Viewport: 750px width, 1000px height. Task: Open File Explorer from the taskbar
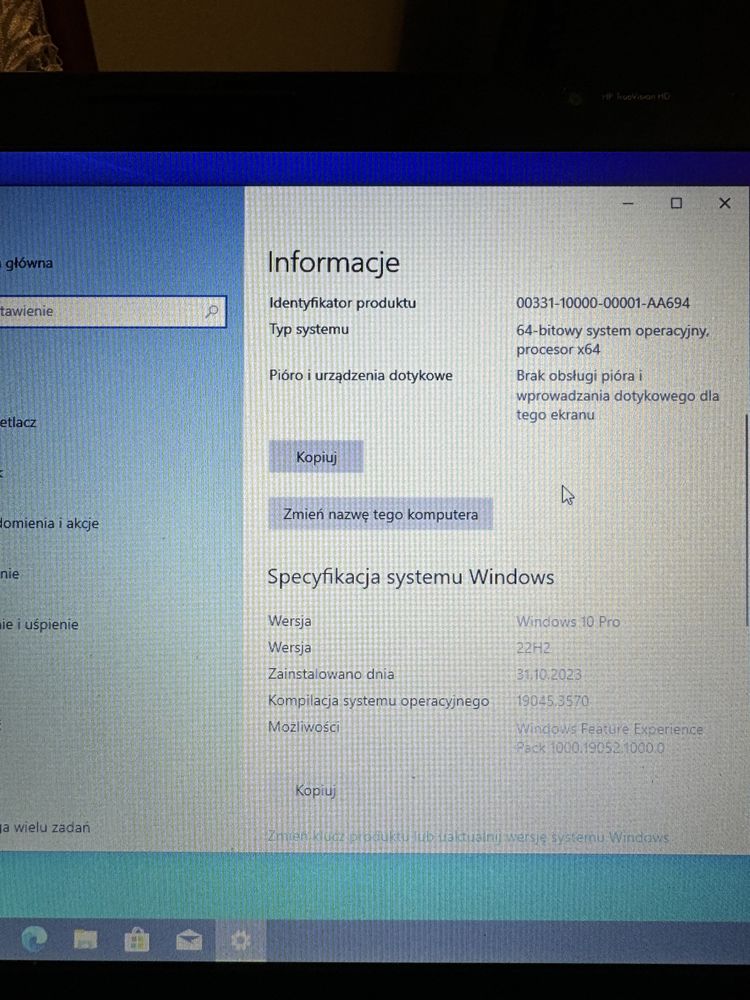[85, 939]
